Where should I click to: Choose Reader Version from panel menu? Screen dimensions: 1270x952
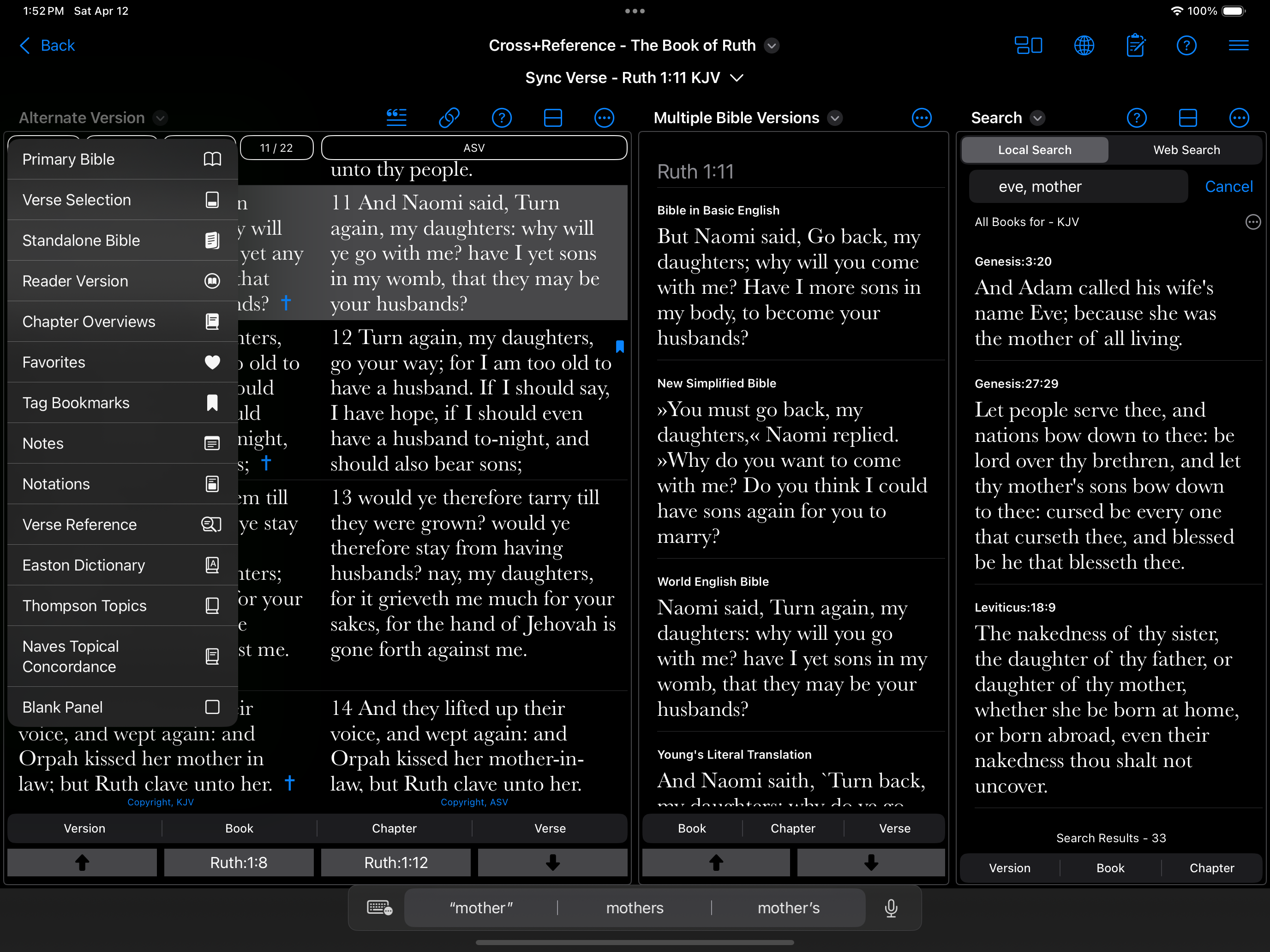pyautogui.click(x=122, y=280)
